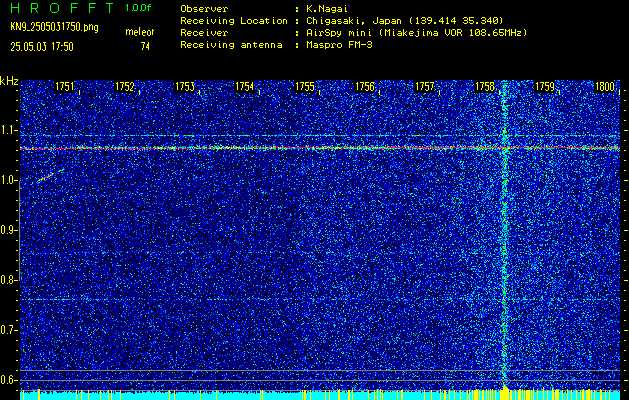
Task: Click the slanted meteor echo trace near 1751
Action: click(x=50, y=176)
